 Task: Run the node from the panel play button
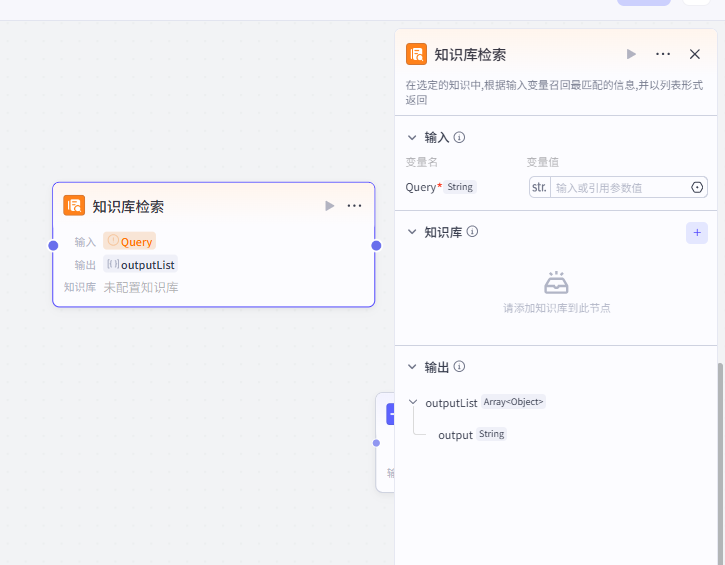[631, 54]
